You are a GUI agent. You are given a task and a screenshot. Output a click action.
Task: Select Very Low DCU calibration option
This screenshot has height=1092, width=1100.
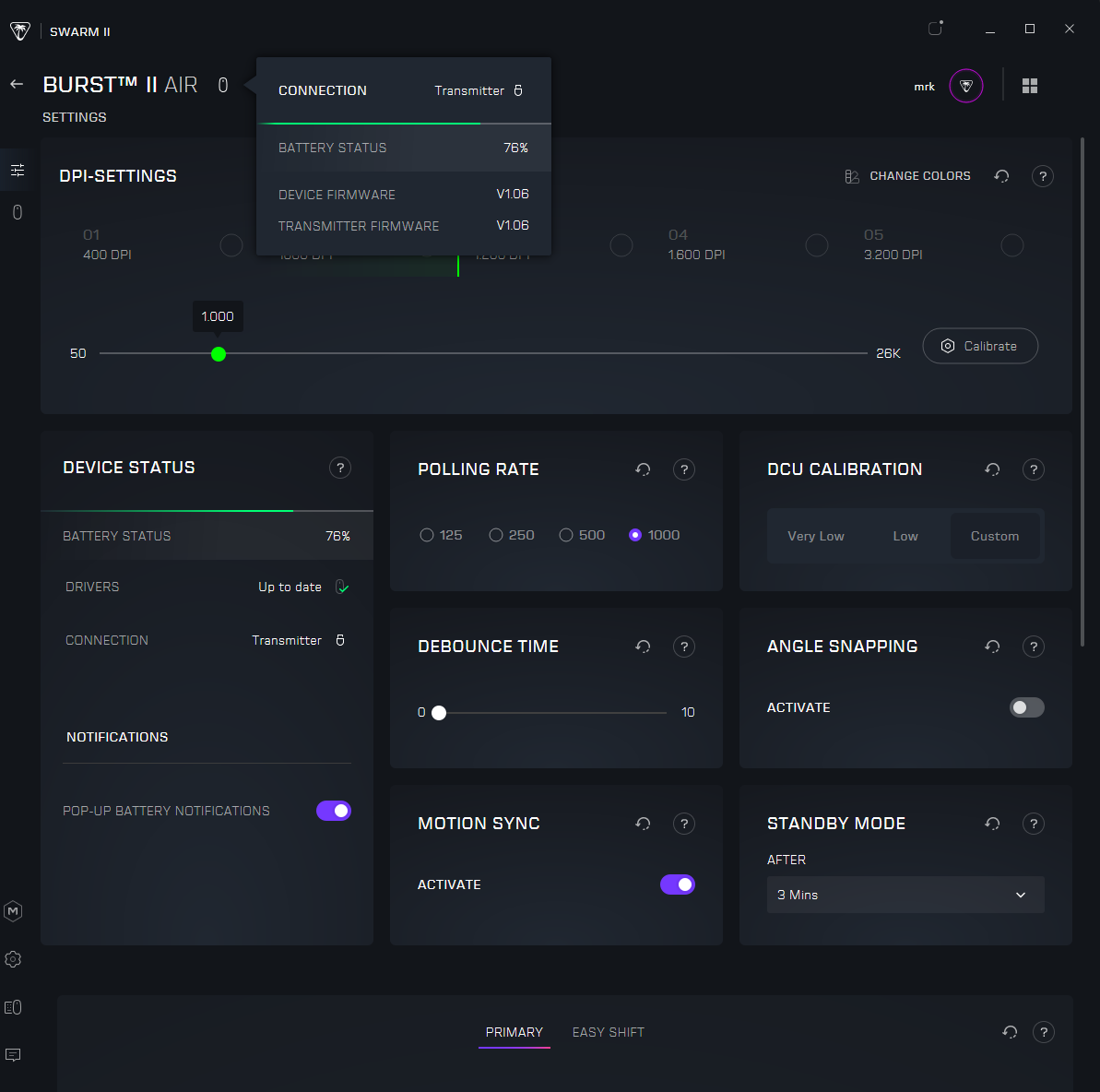[x=815, y=536]
